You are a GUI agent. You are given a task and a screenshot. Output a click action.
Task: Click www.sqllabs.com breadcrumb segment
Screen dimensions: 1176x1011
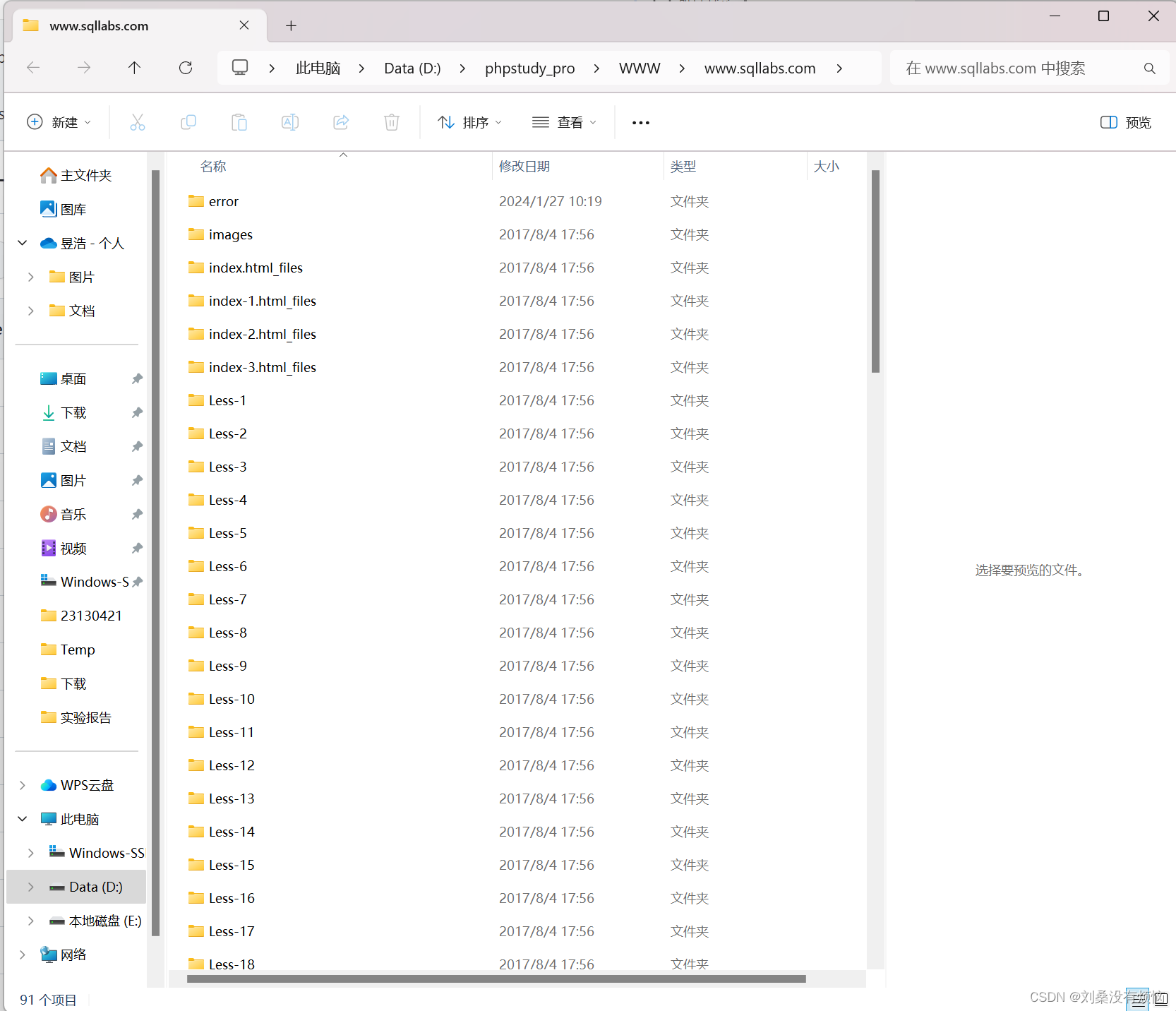click(x=760, y=68)
